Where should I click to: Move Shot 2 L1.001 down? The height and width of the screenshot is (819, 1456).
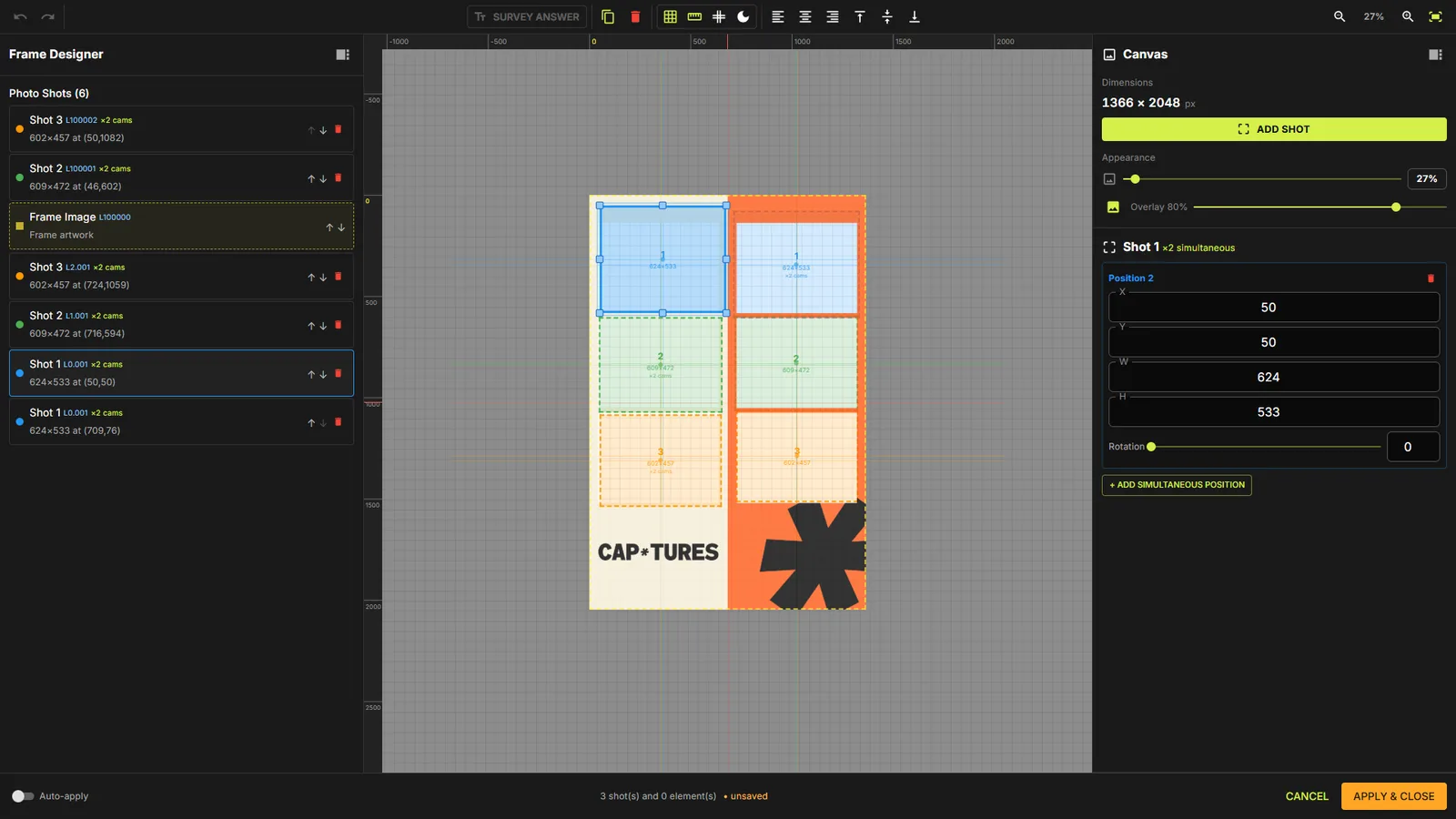click(323, 326)
